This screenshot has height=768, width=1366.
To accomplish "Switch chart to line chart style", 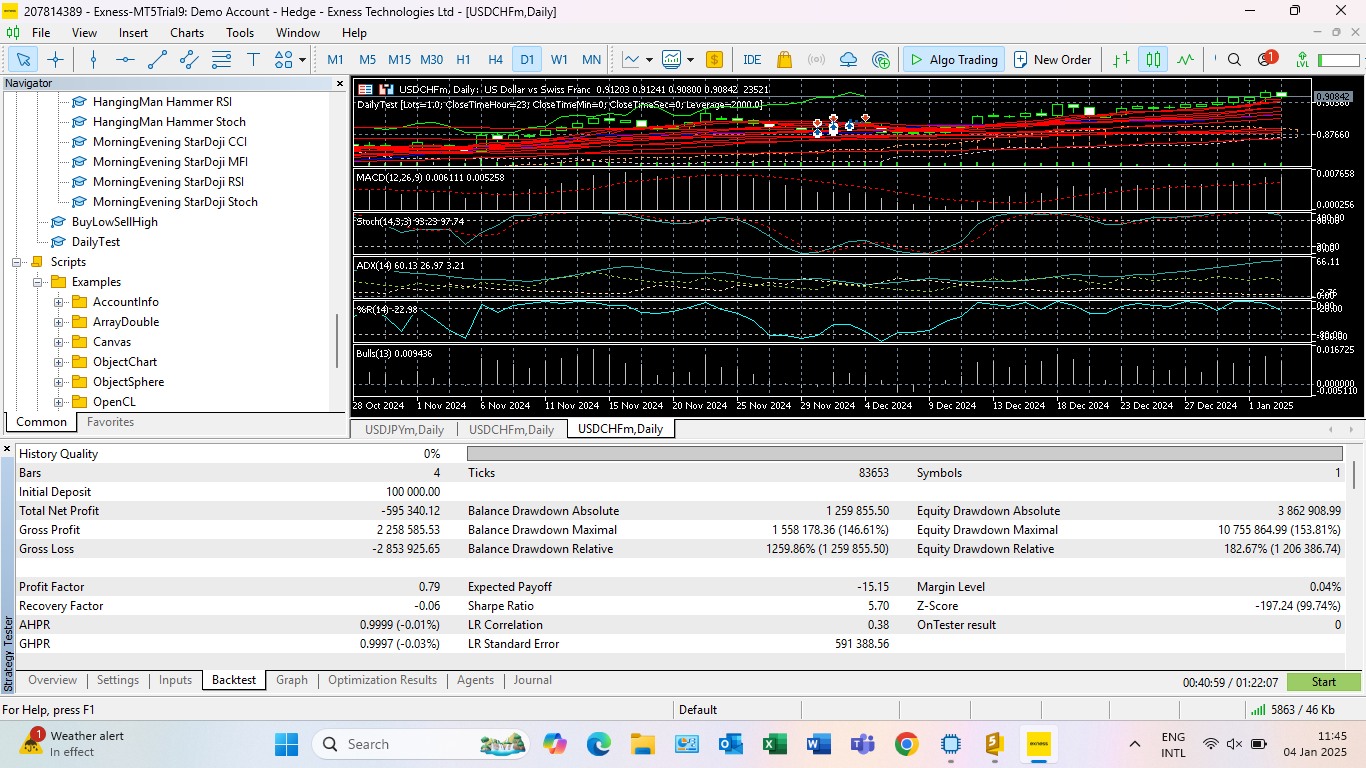I will [1185, 60].
